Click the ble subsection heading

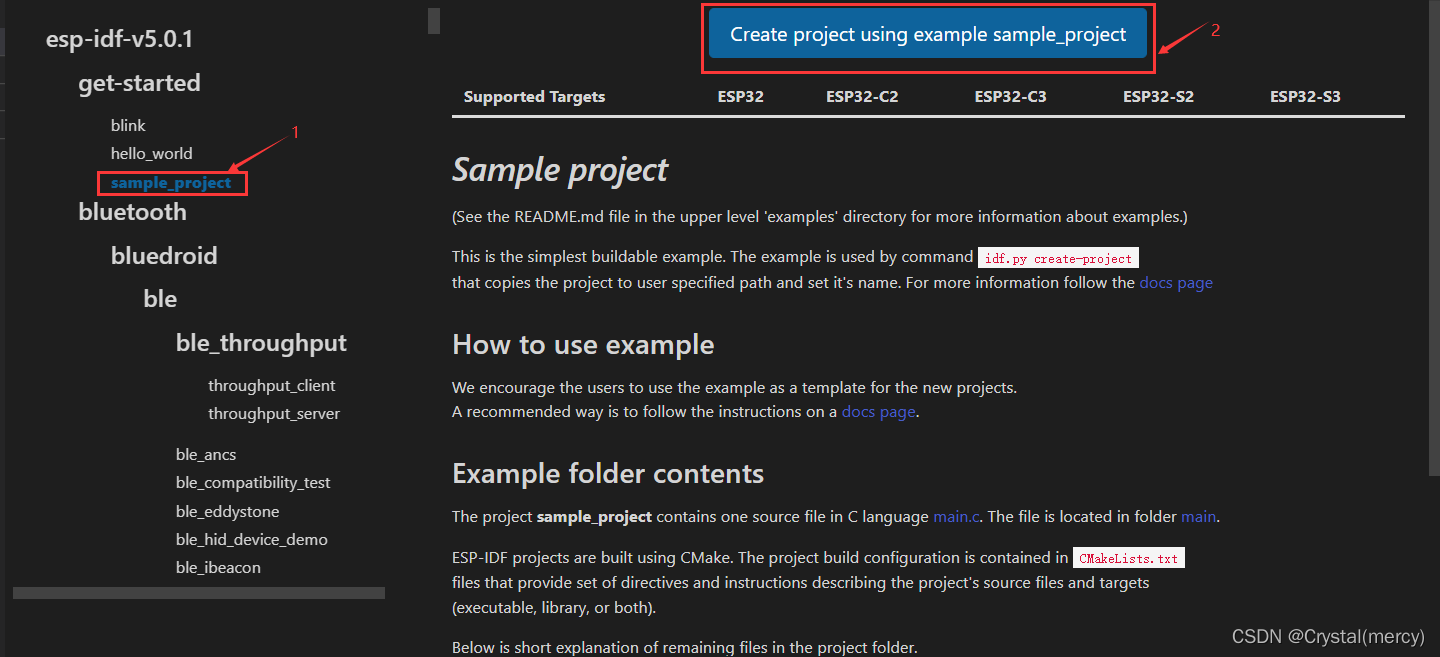tap(160, 299)
